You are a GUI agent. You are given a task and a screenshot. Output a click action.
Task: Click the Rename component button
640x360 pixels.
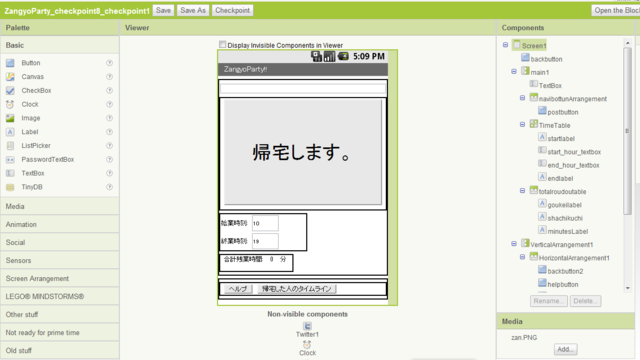coord(549,301)
